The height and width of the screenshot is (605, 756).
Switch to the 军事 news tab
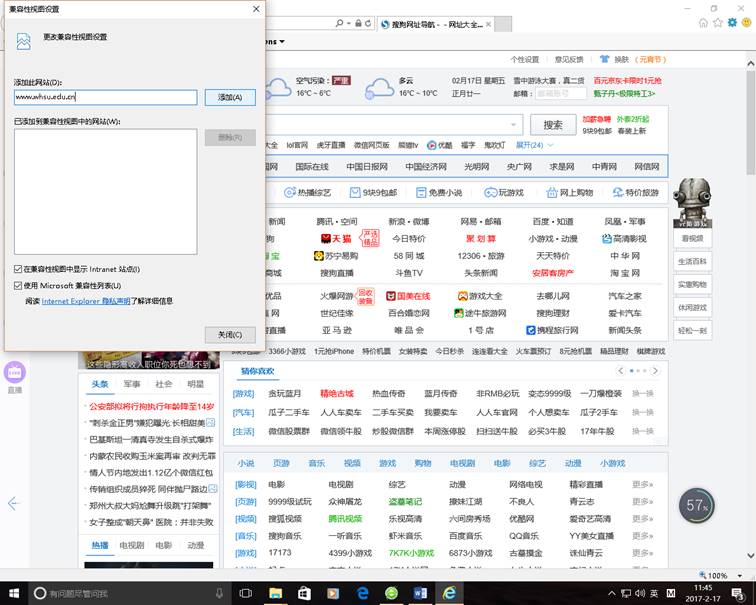tap(132, 384)
